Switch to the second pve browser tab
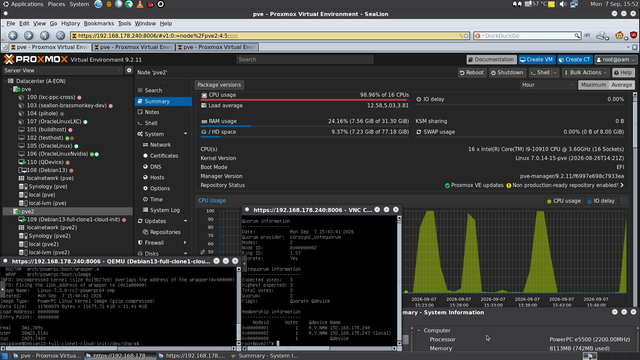Image resolution: width=640 pixels, height=360 pixels. [133, 47]
